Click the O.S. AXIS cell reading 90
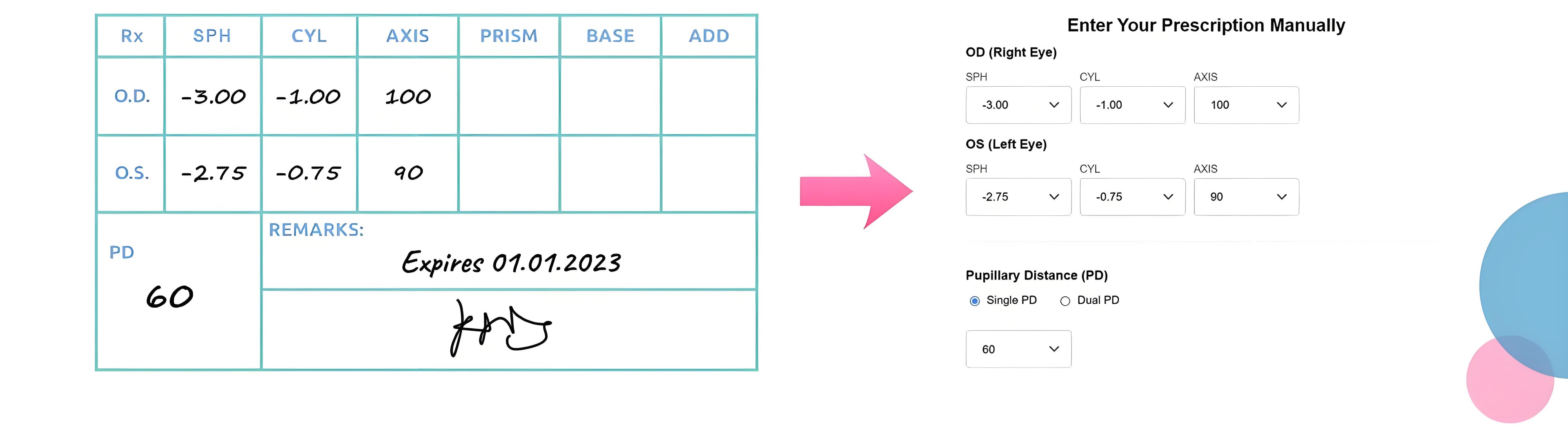 click(408, 173)
